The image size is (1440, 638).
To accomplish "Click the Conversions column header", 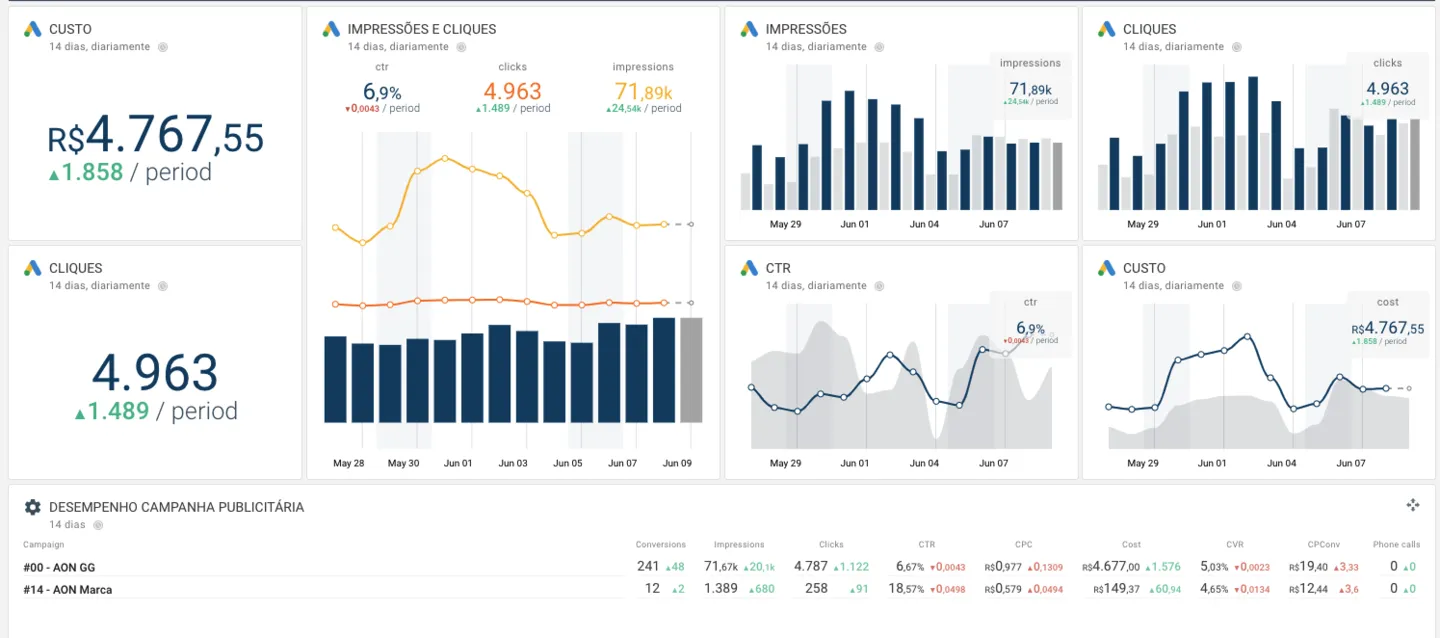I will tap(661, 545).
